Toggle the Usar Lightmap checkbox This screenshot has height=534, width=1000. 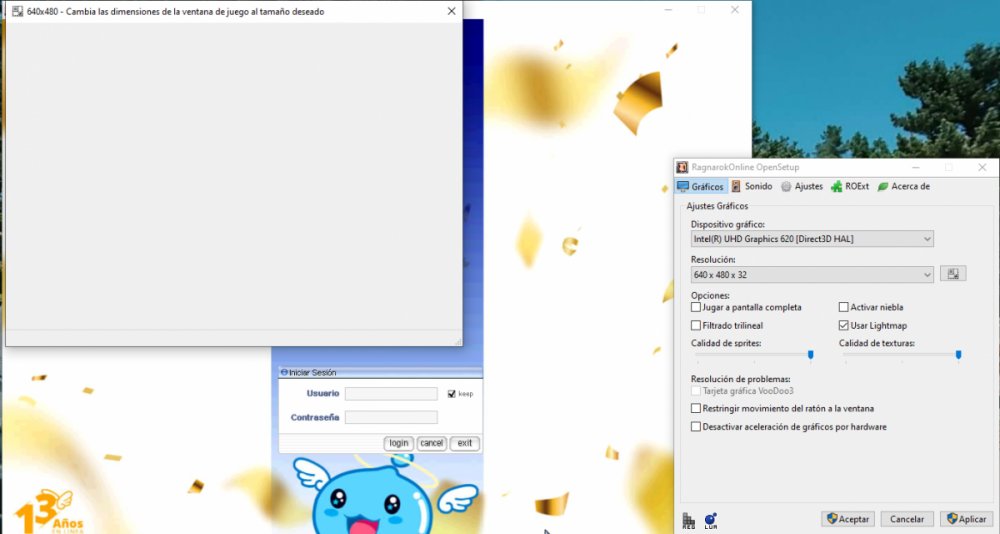coord(844,325)
